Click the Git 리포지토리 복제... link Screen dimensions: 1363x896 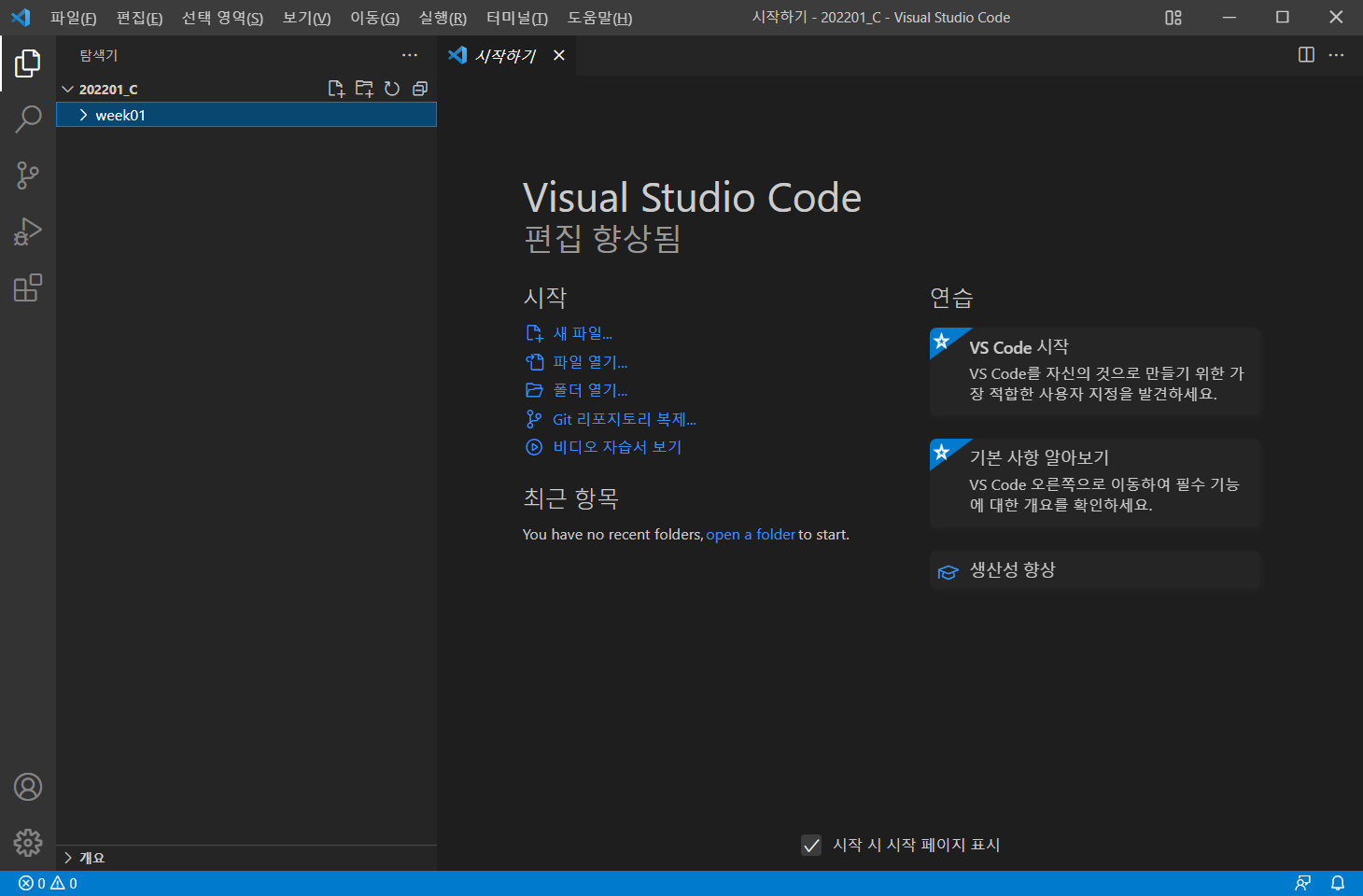click(x=625, y=419)
